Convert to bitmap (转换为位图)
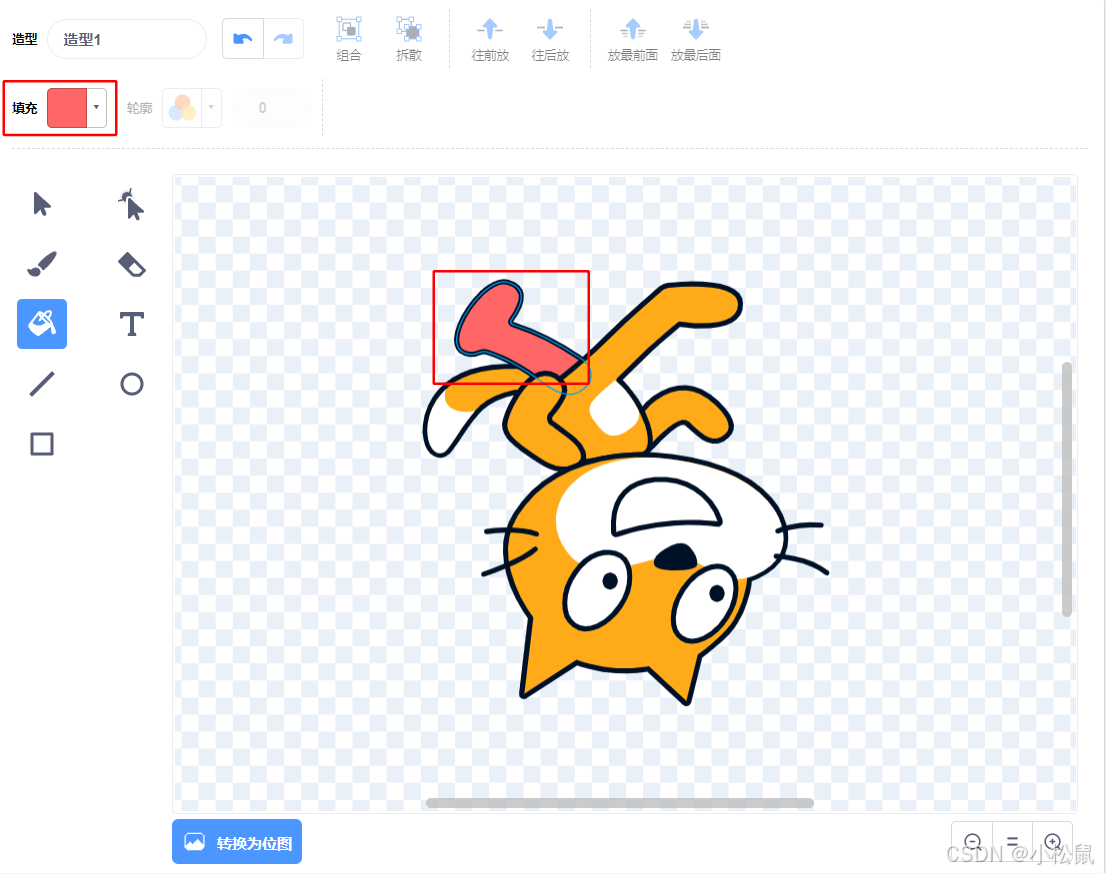The image size is (1106, 874). 237,842
